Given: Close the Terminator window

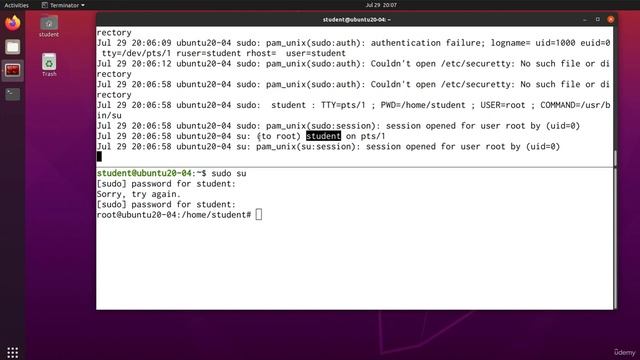Looking at the screenshot, I should coord(611,20).
